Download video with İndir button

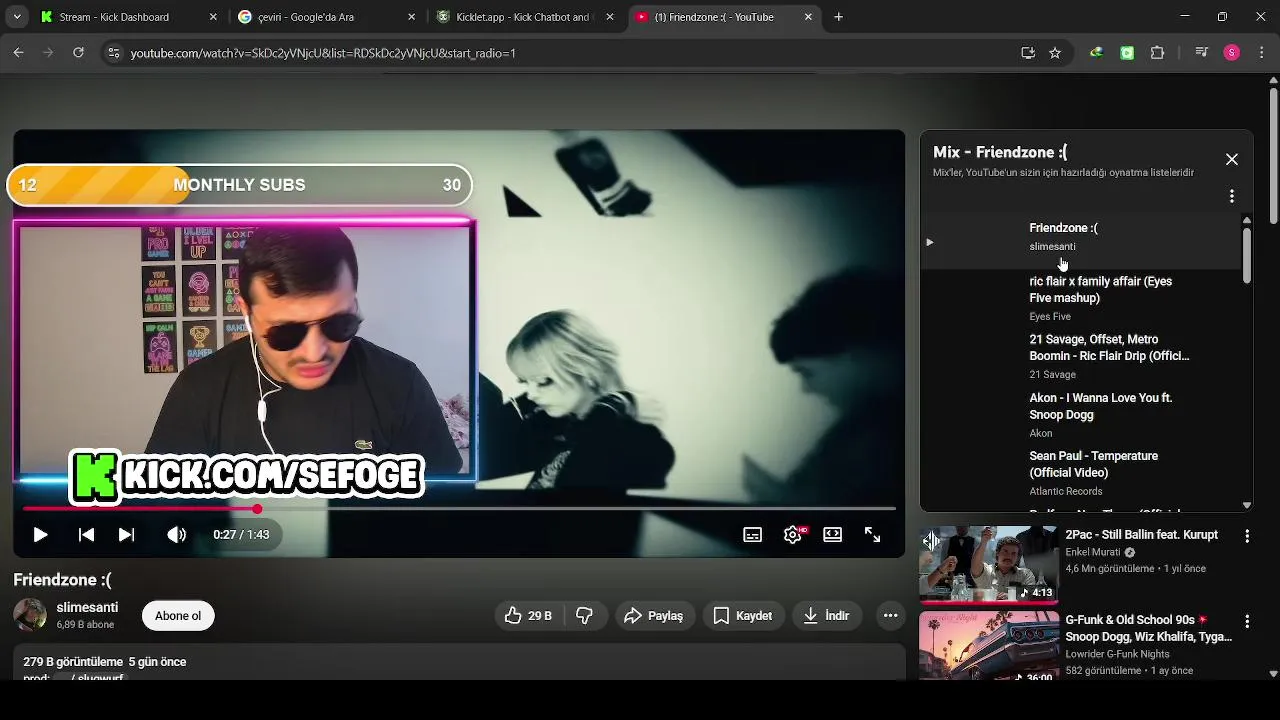[827, 616]
